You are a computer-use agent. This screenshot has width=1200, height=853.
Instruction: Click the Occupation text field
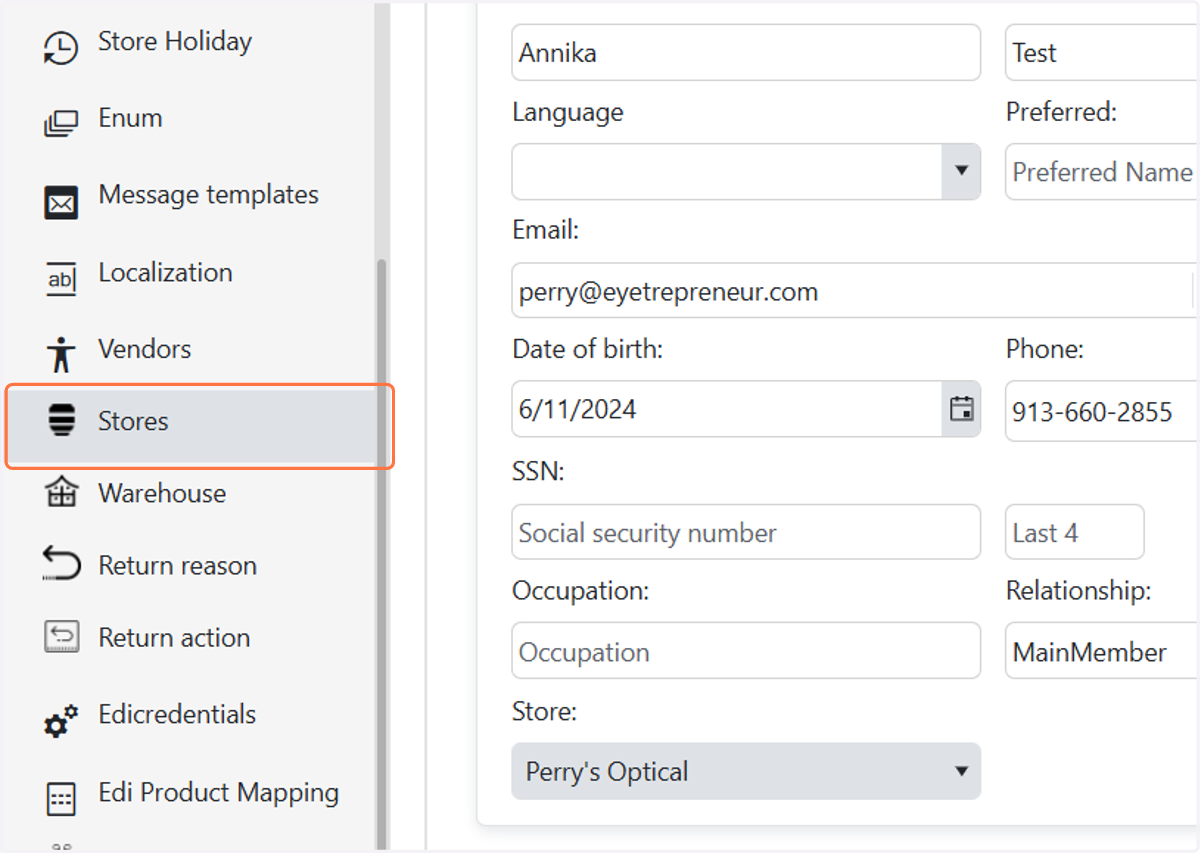pyautogui.click(x=746, y=651)
